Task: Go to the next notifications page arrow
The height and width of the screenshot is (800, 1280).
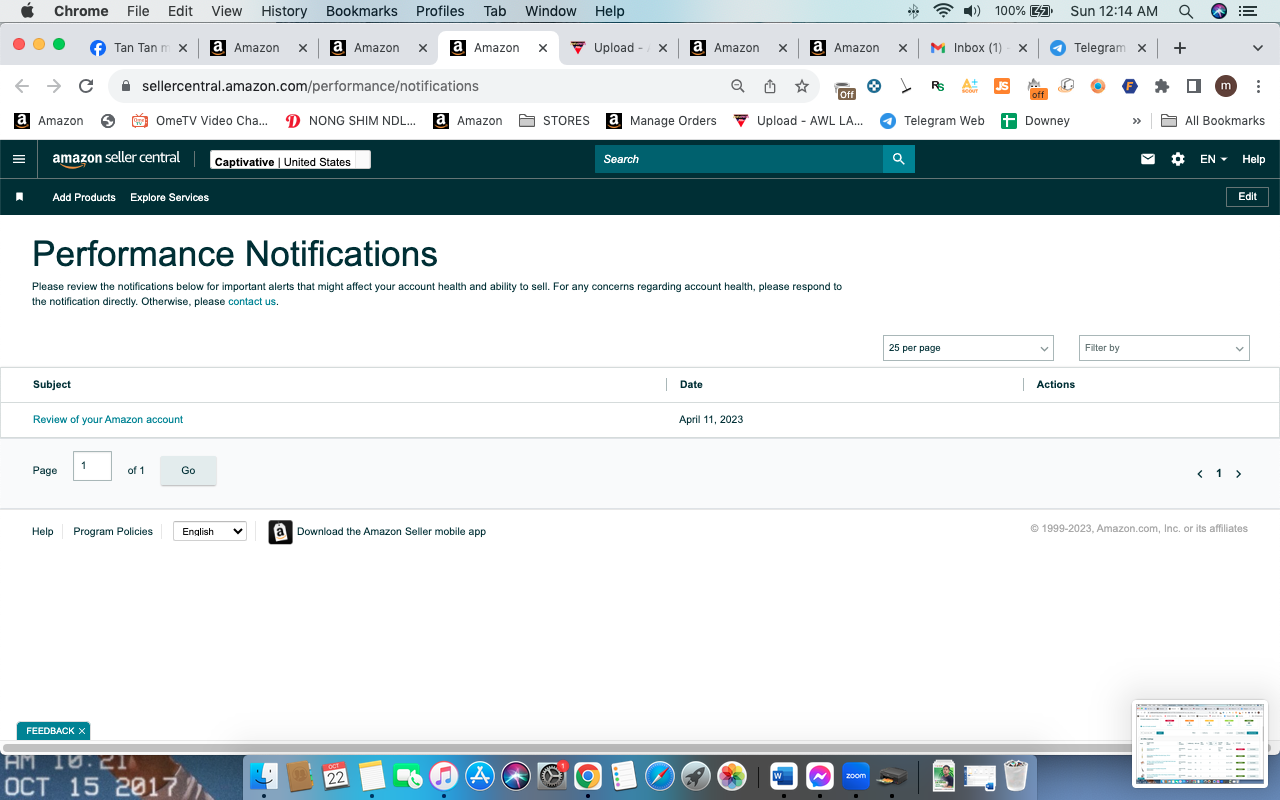Action: click(1238, 474)
